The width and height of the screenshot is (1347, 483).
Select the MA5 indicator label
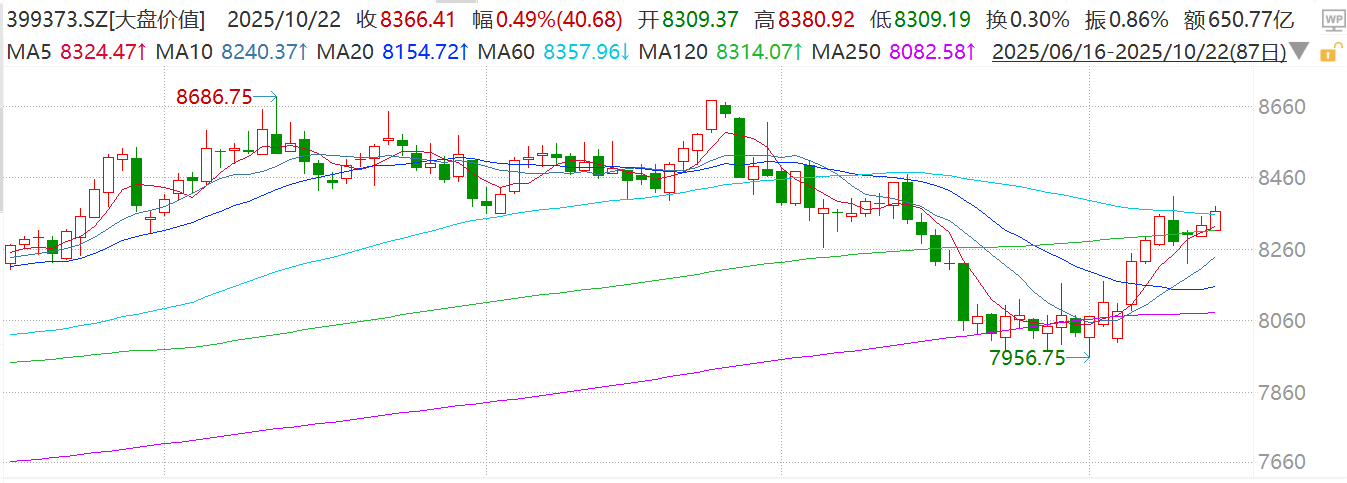coord(25,50)
